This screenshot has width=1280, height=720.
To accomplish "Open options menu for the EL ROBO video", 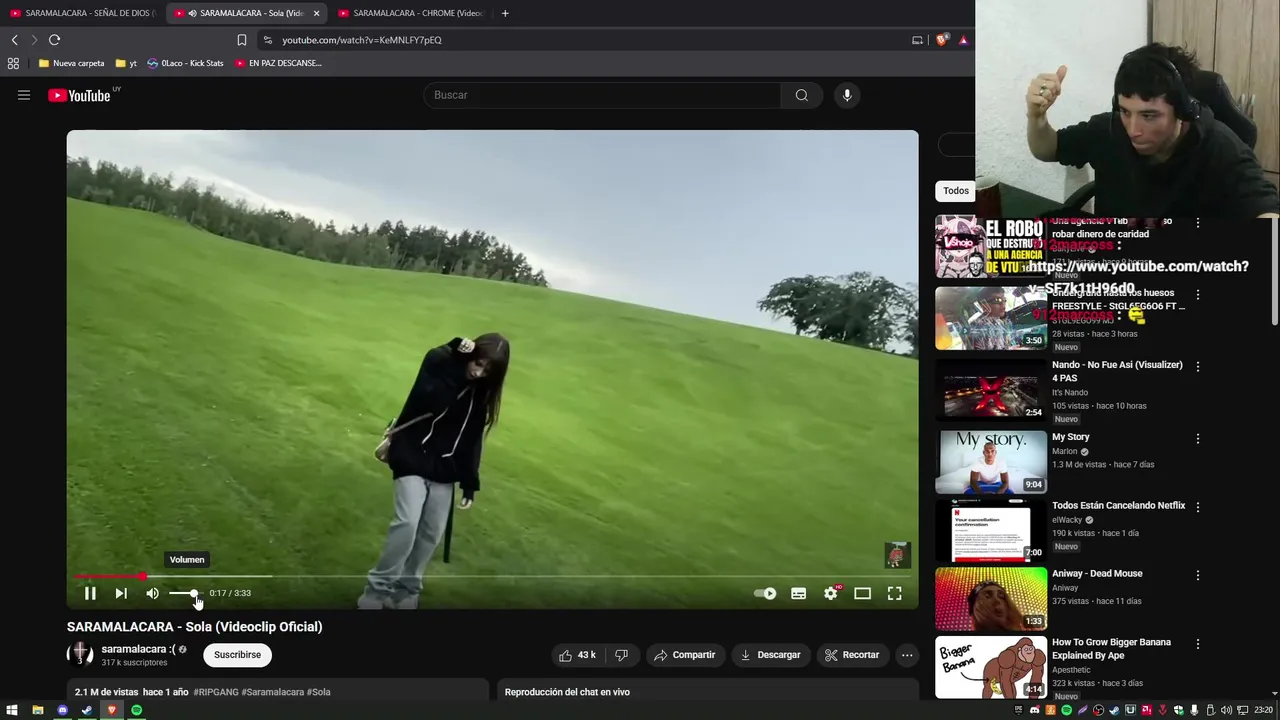I will click(x=1197, y=223).
